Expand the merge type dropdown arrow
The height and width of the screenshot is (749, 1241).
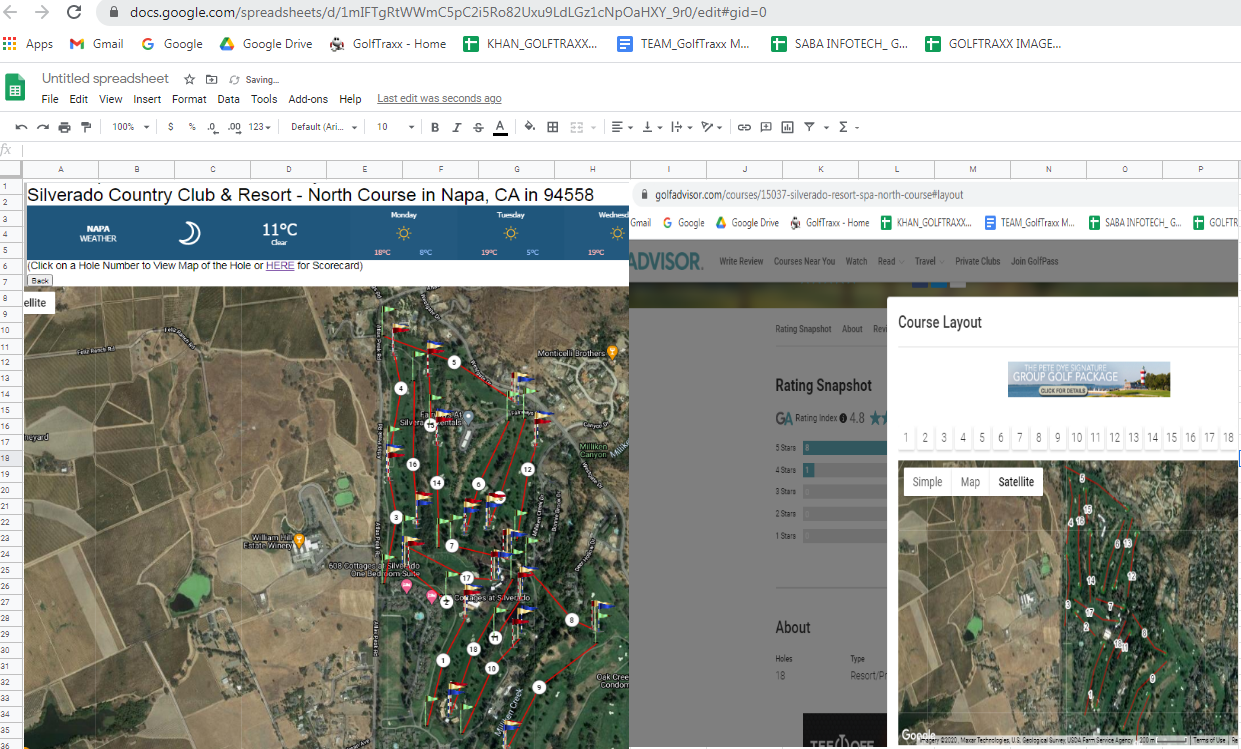(x=591, y=127)
